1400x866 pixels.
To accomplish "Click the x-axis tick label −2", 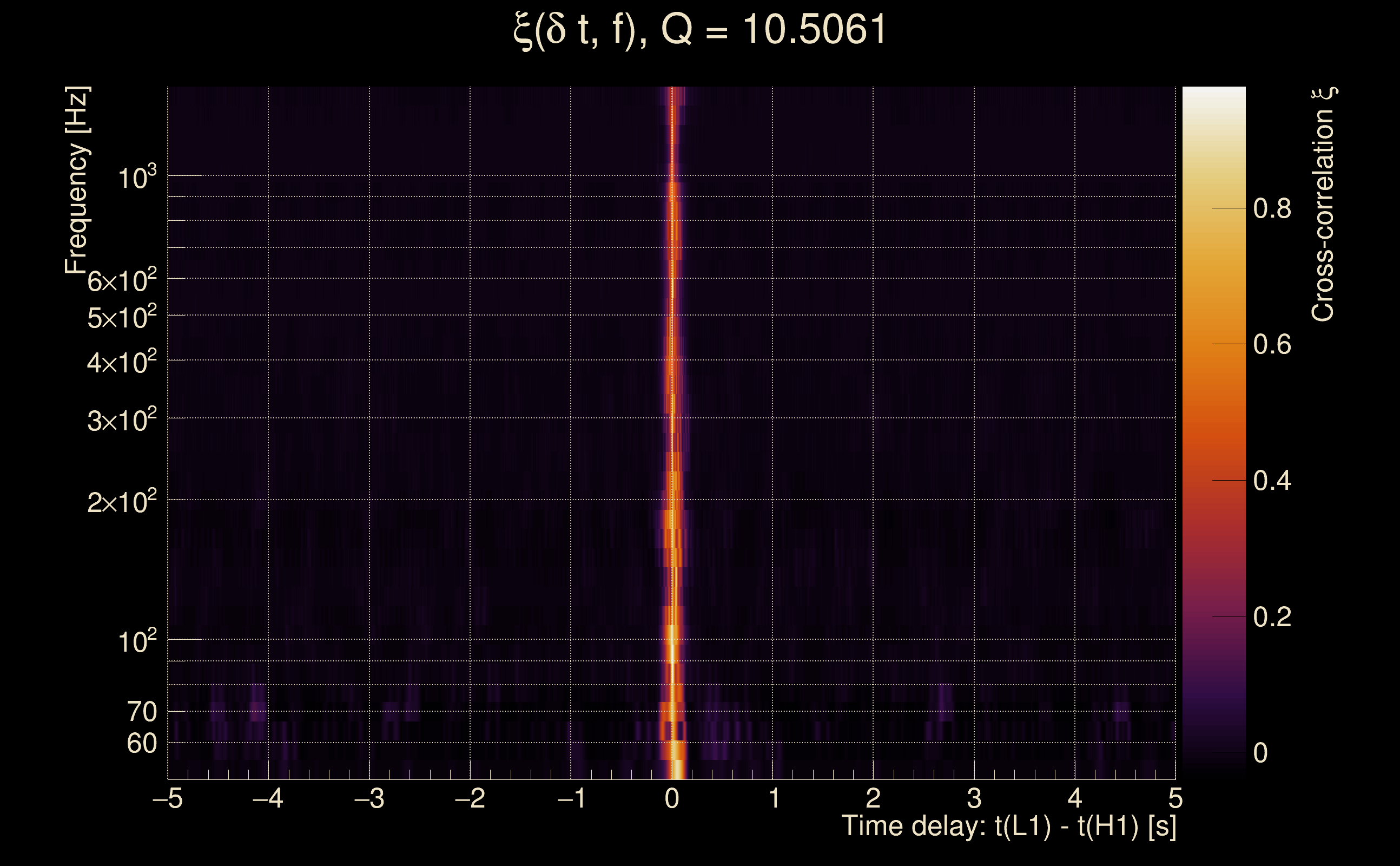I will tap(470, 798).
